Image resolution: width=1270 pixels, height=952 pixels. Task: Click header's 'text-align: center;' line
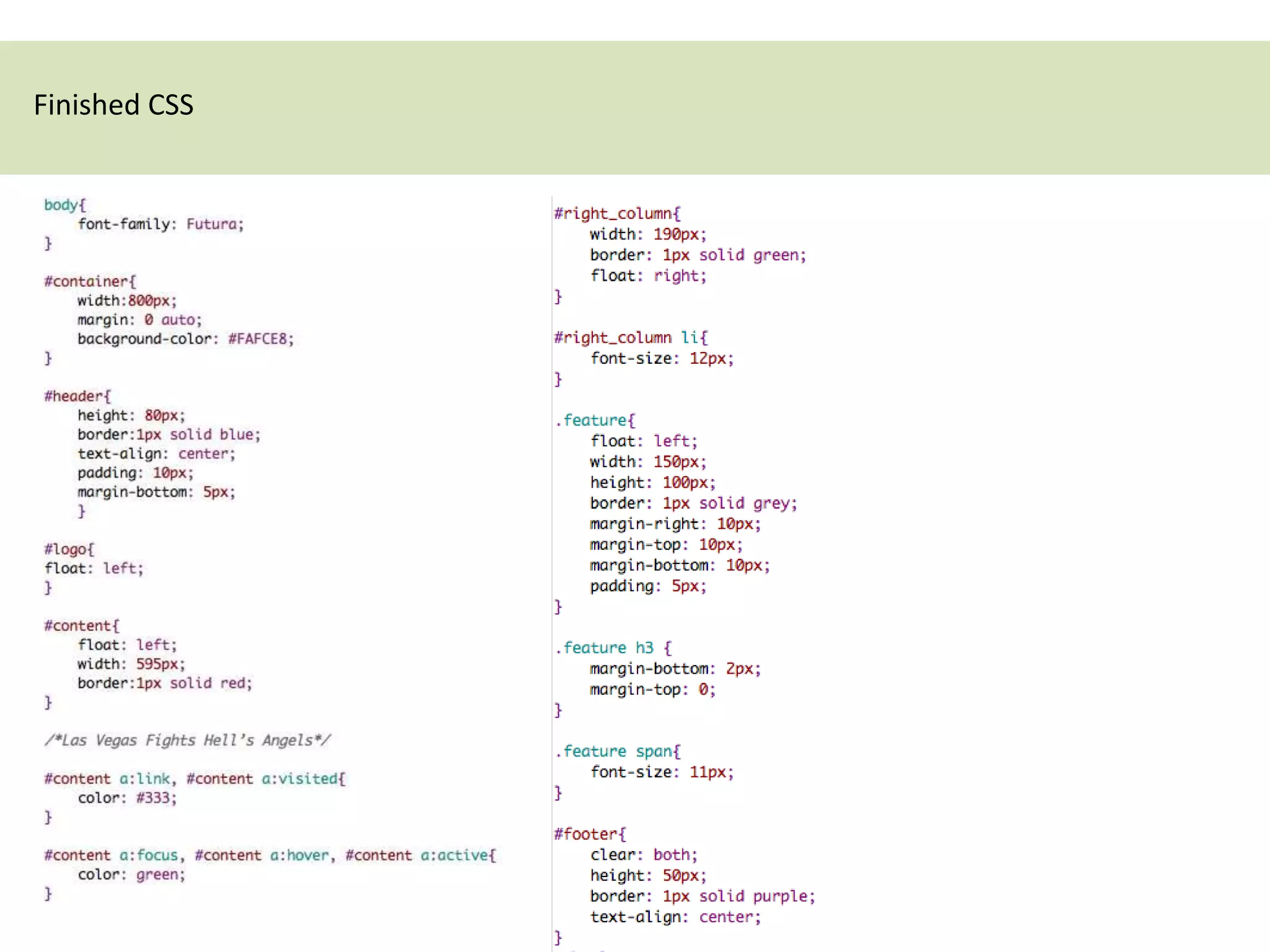pyautogui.click(x=157, y=454)
